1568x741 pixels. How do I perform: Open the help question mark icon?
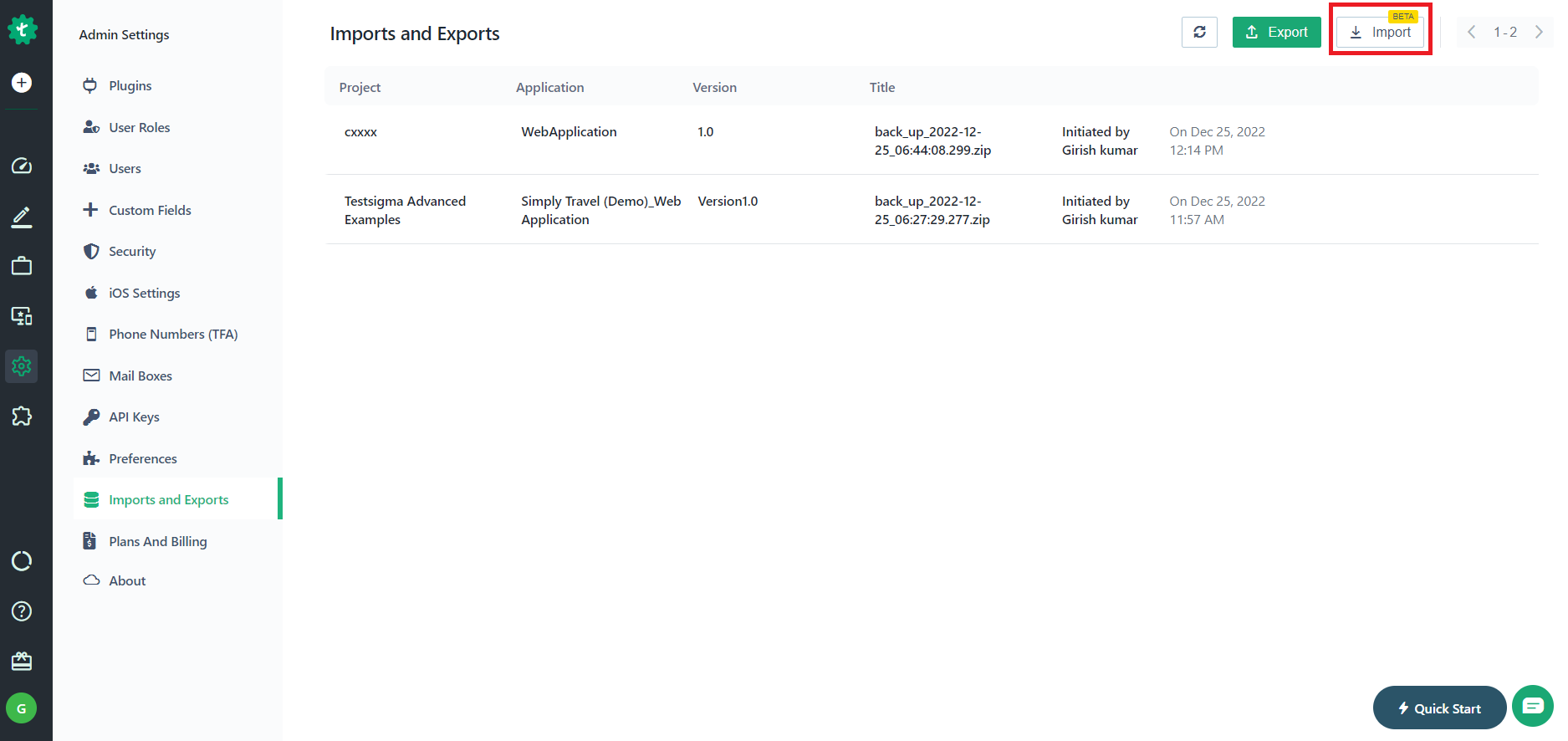pyautogui.click(x=22, y=611)
